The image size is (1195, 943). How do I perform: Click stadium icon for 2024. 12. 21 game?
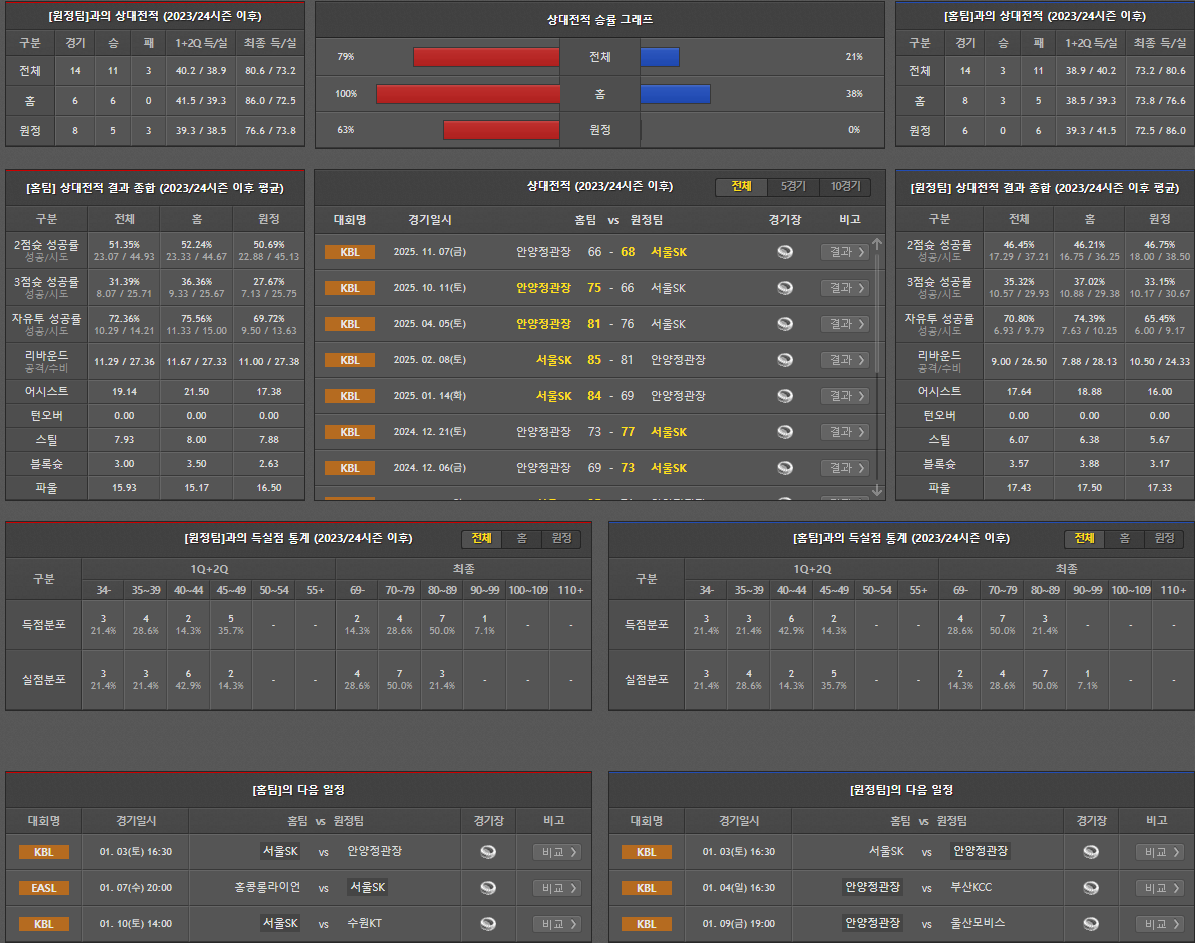point(785,432)
